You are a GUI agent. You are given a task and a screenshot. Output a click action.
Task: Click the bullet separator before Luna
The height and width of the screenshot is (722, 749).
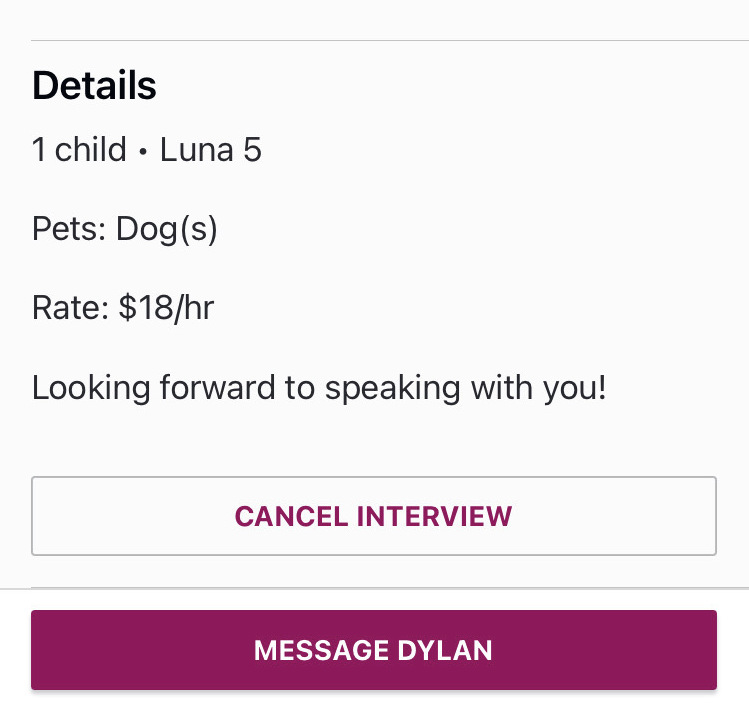click(143, 151)
